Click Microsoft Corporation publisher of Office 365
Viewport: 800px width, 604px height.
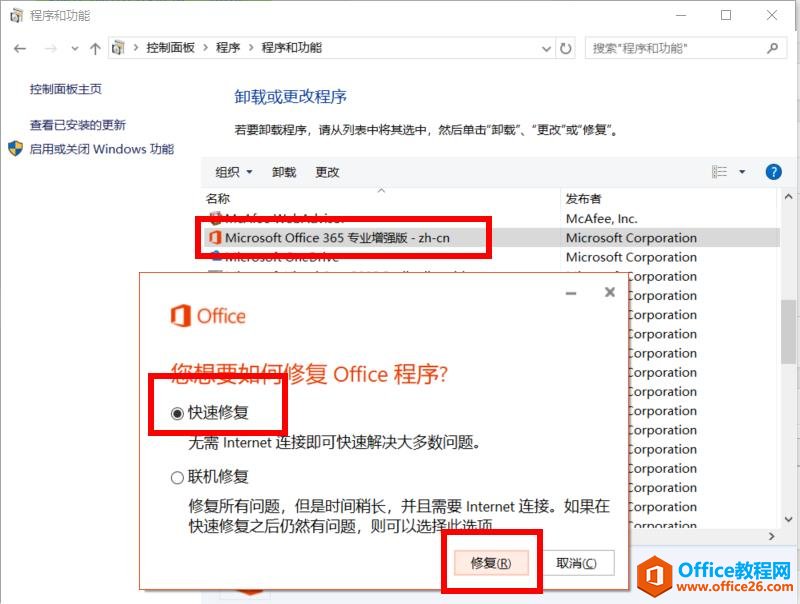tap(631, 238)
